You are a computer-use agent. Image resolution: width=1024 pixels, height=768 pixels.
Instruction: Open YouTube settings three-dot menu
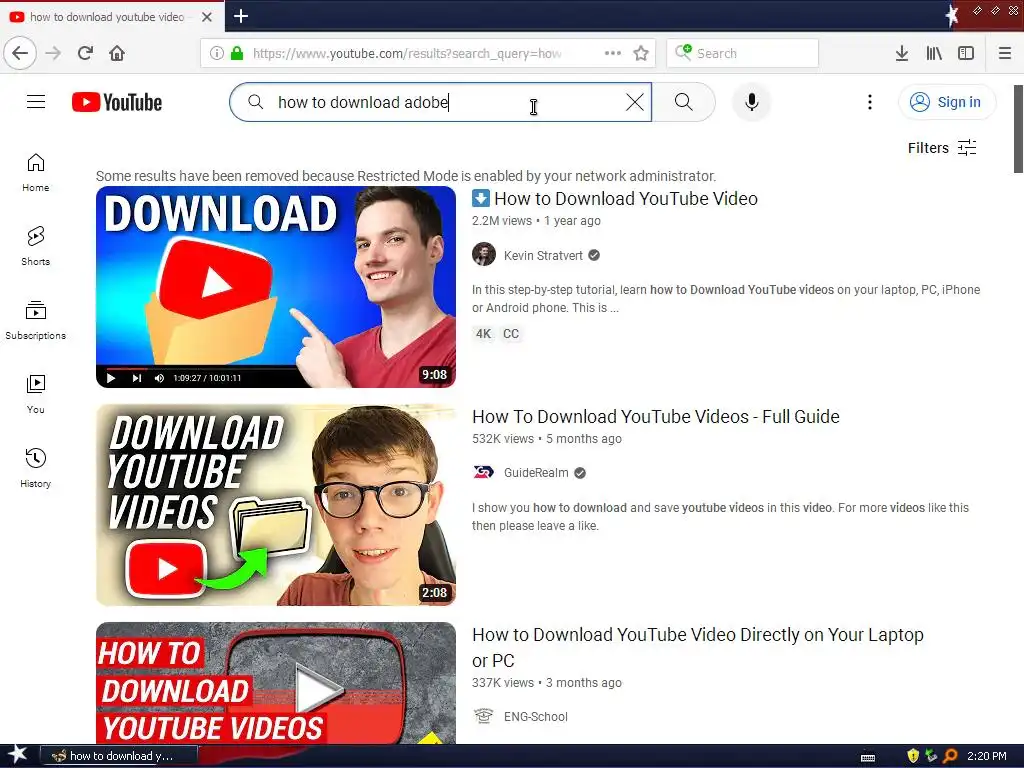coord(869,102)
